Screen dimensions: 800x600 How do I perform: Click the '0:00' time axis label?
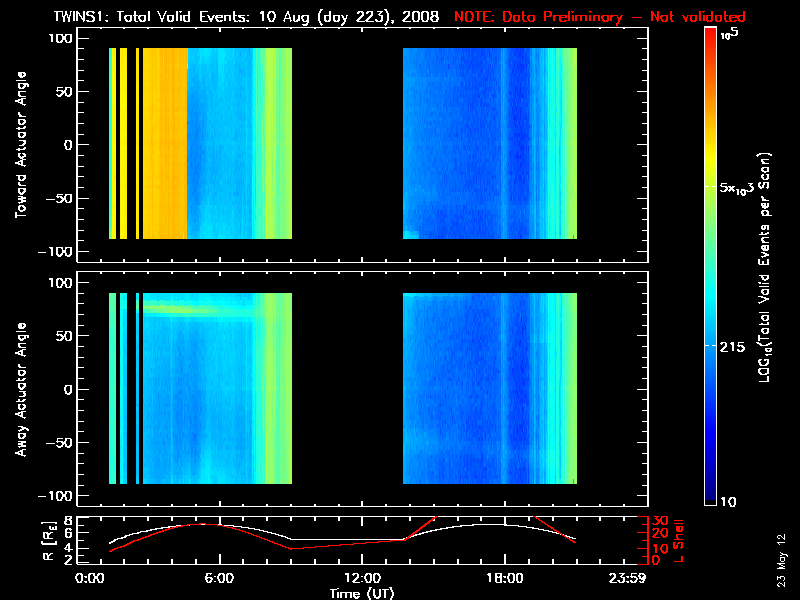89,578
